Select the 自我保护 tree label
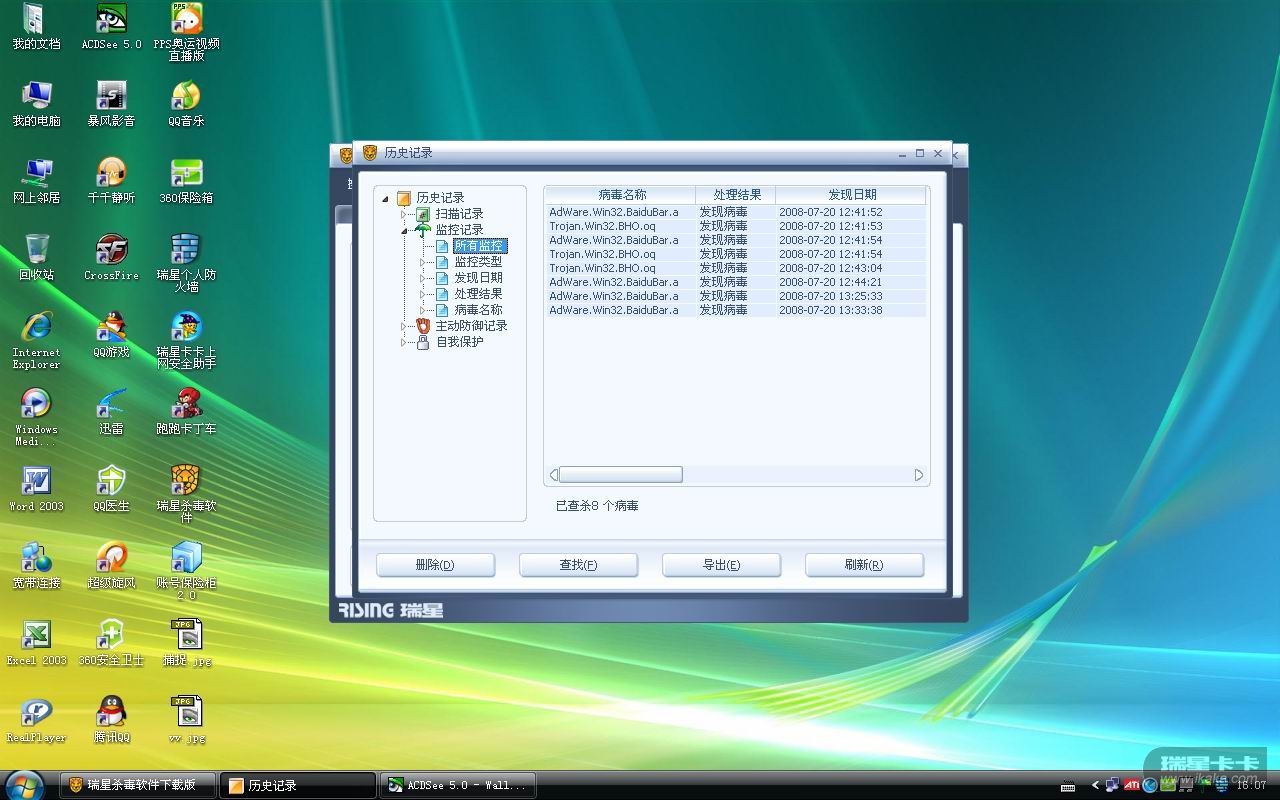This screenshot has height=800, width=1280. 459,342
